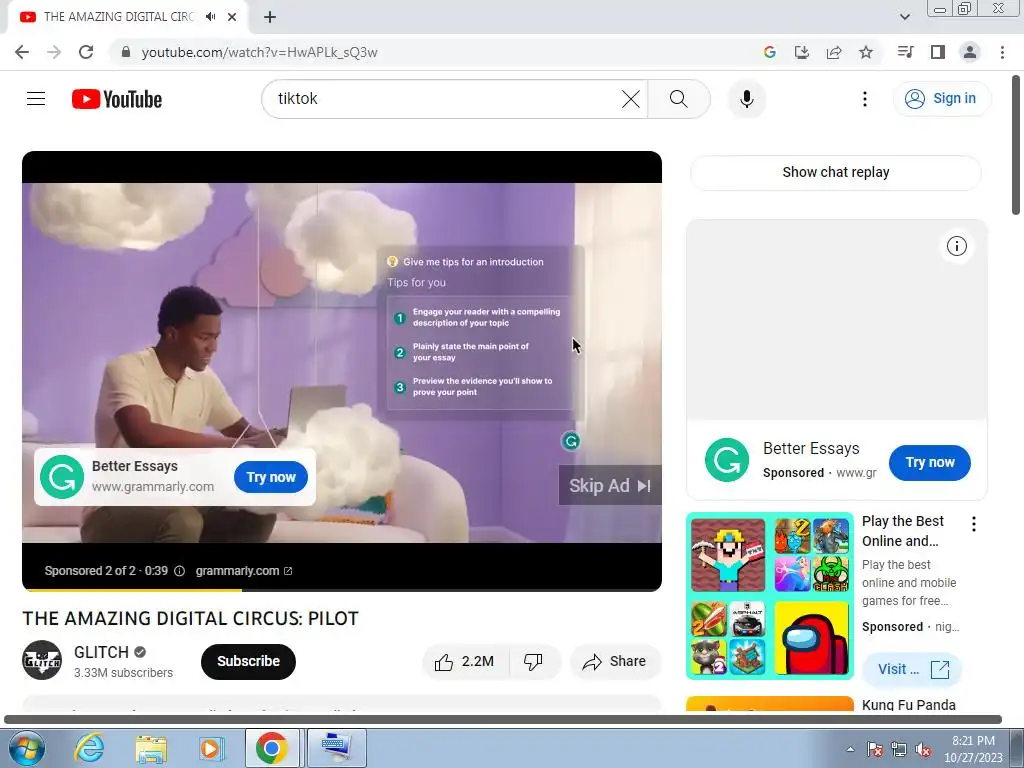Open the Chrome profile avatar
The image size is (1024, 768).
[x=970, y=52]
